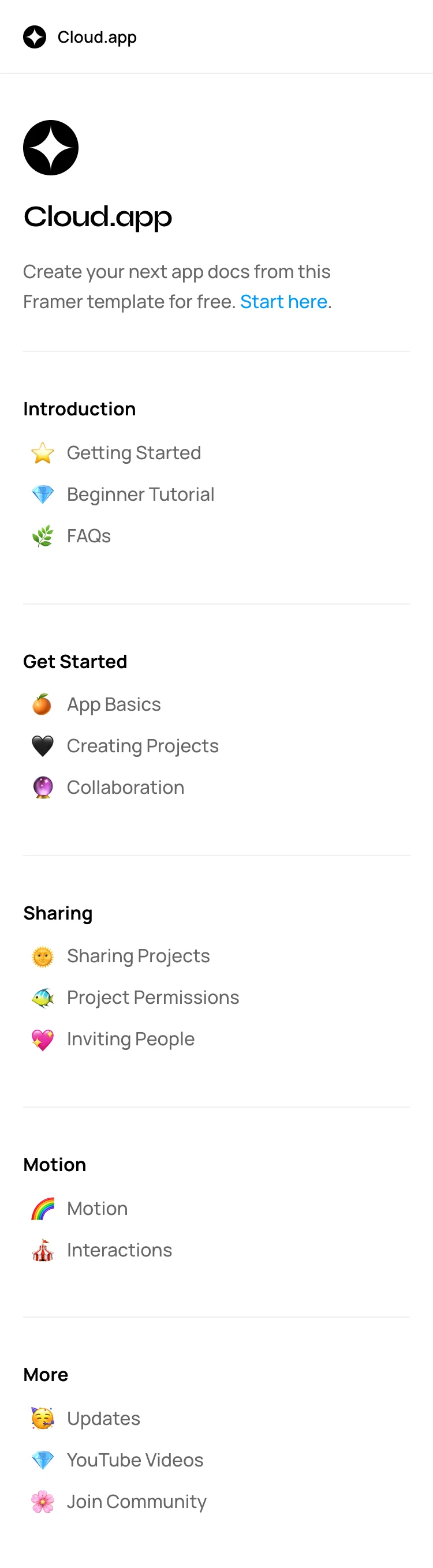Click the blue gem icon beside Beginner Tutorial
Viewport: 433px width, 1568px height.
click(43, 494)
